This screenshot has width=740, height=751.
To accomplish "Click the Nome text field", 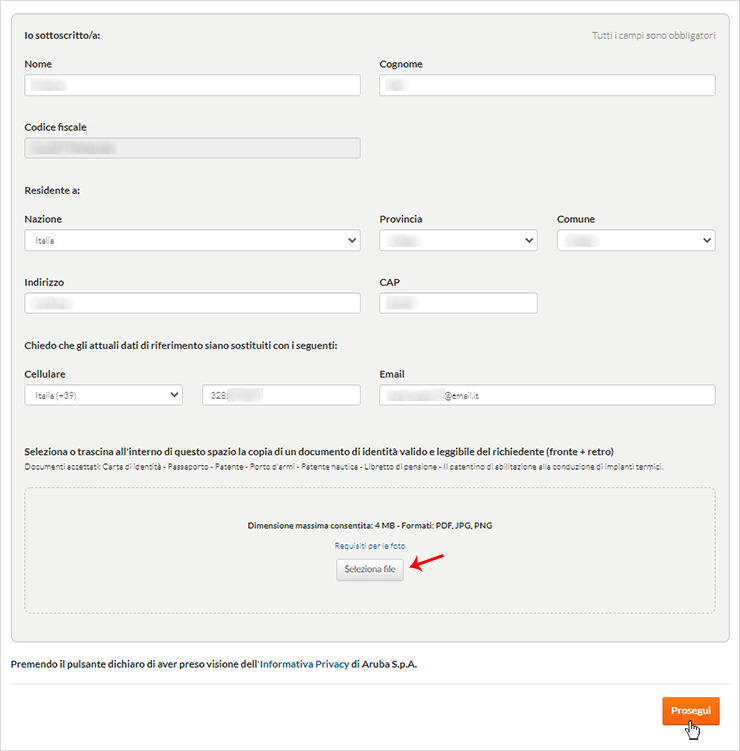I will (x=192, y=85).
